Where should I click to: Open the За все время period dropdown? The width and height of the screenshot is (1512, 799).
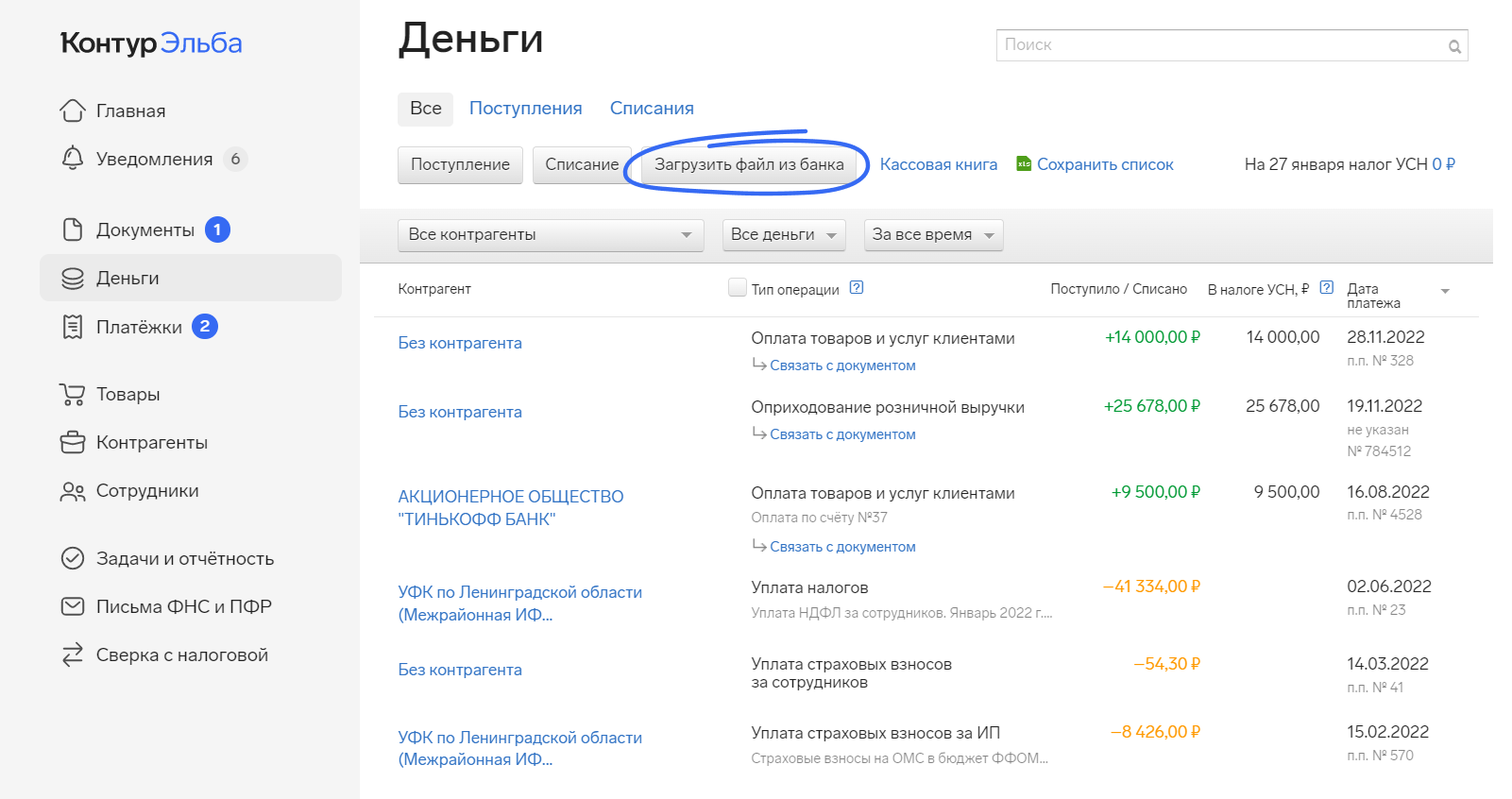pyautogui.click(x=933, y=235)
